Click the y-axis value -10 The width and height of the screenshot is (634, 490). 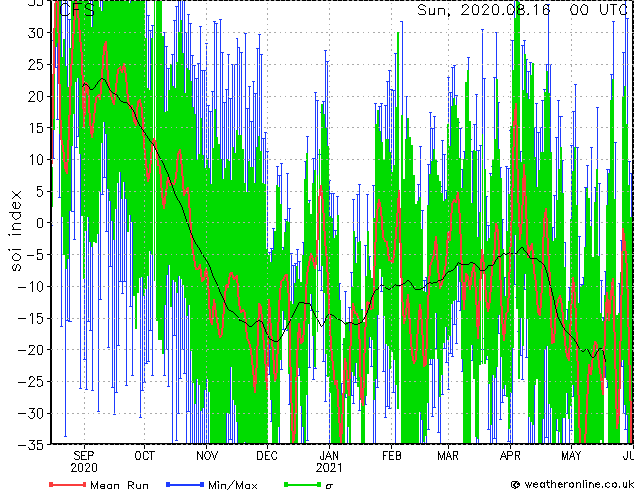click(31, 287)
